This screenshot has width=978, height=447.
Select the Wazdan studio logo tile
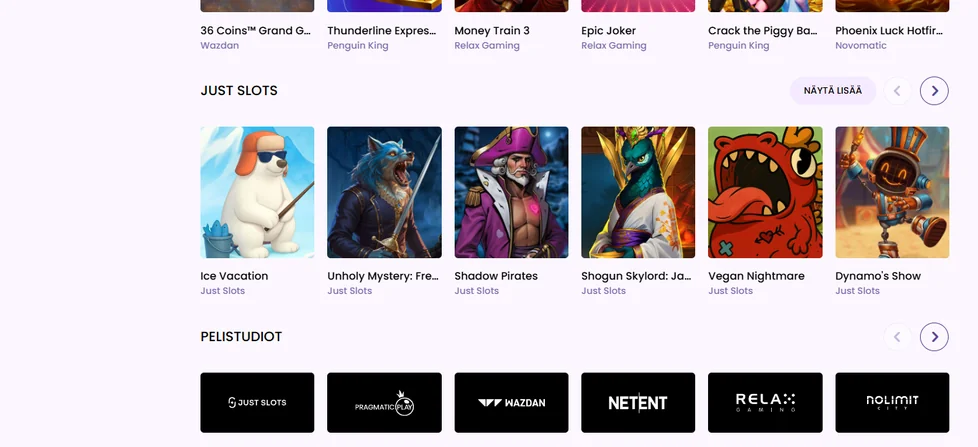(x=511, y=403)
